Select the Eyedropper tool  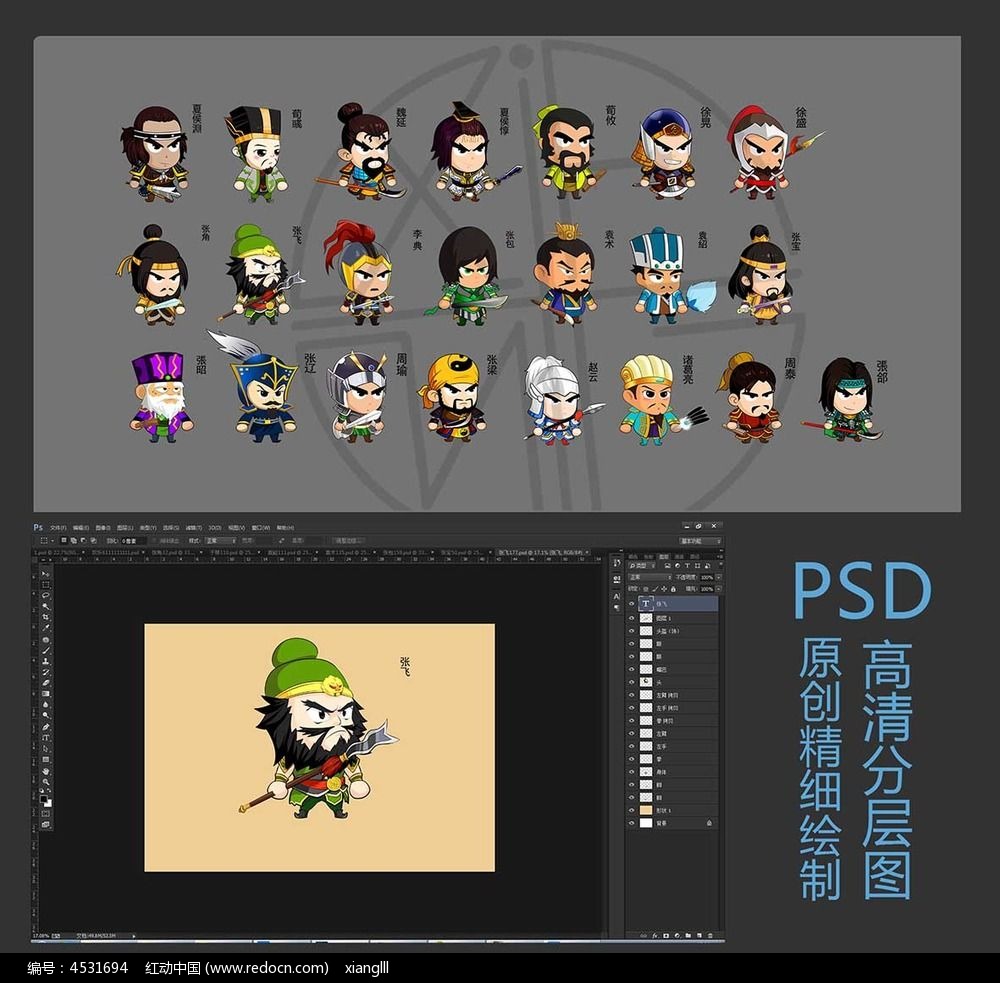click(x=46, y=628)
